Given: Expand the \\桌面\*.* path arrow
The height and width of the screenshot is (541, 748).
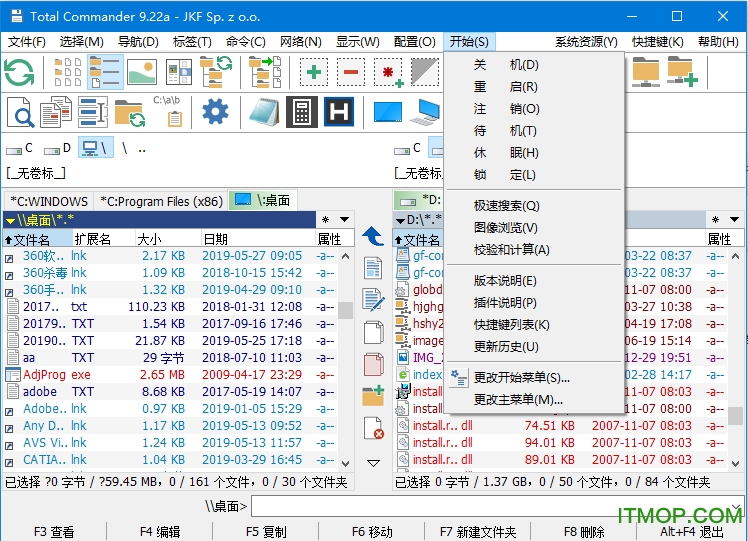Looking at the screenshot, I should (x=10, y=221).
